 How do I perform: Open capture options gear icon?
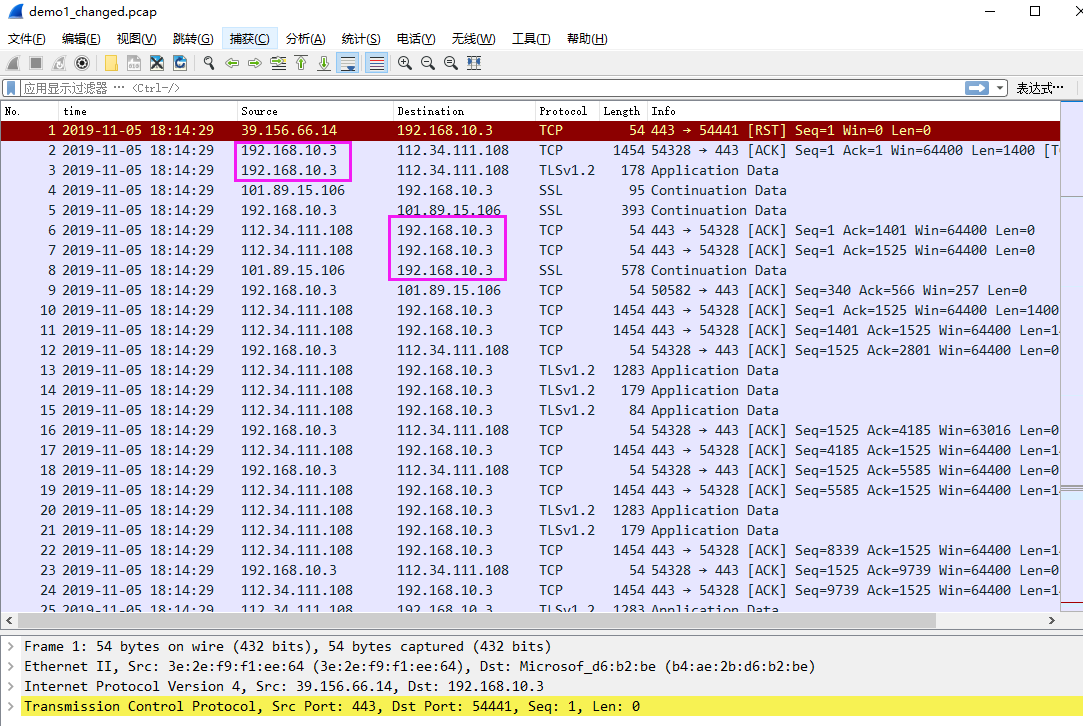click(x=82, y=64)
